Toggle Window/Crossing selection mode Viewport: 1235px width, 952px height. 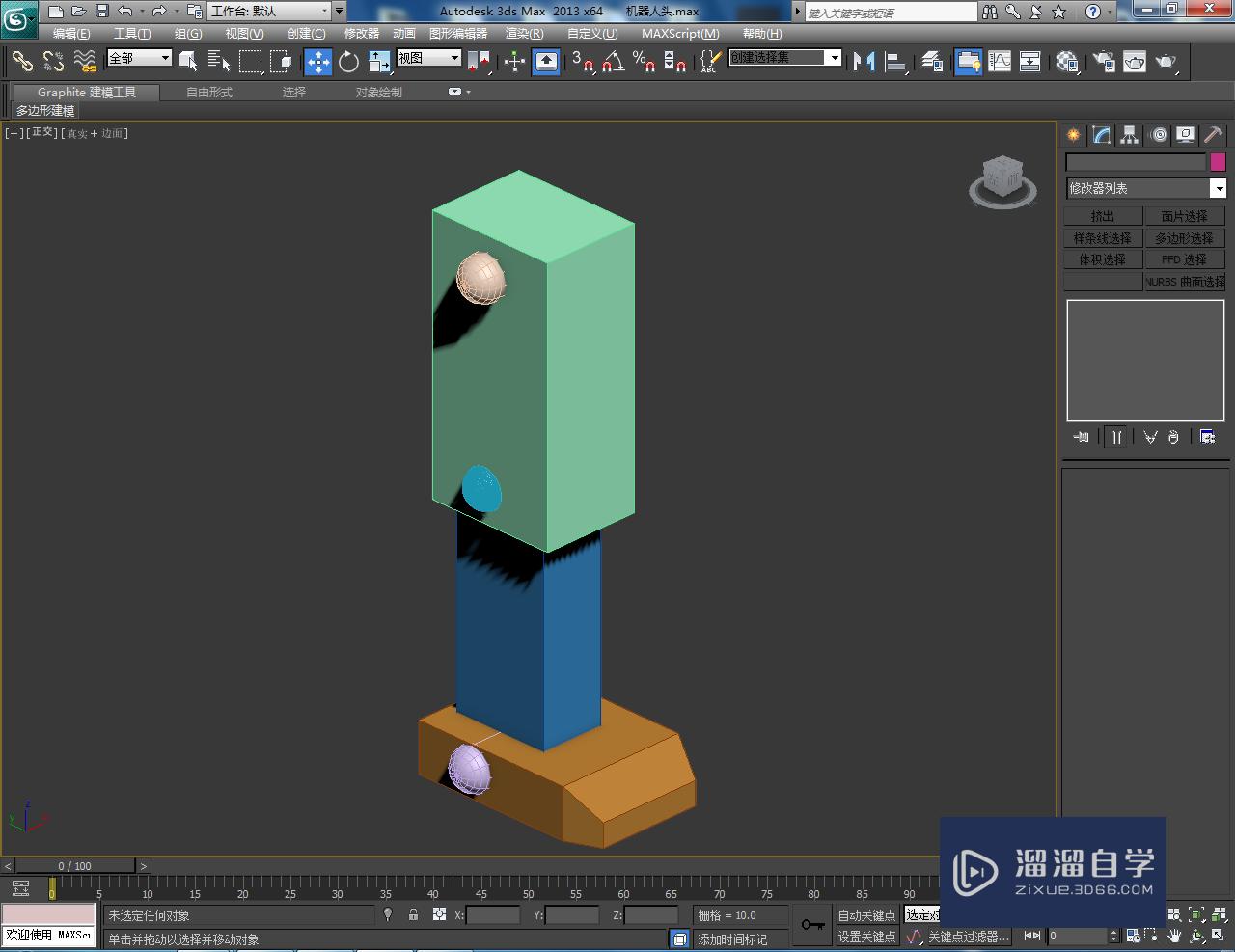(x=281, y=62)
